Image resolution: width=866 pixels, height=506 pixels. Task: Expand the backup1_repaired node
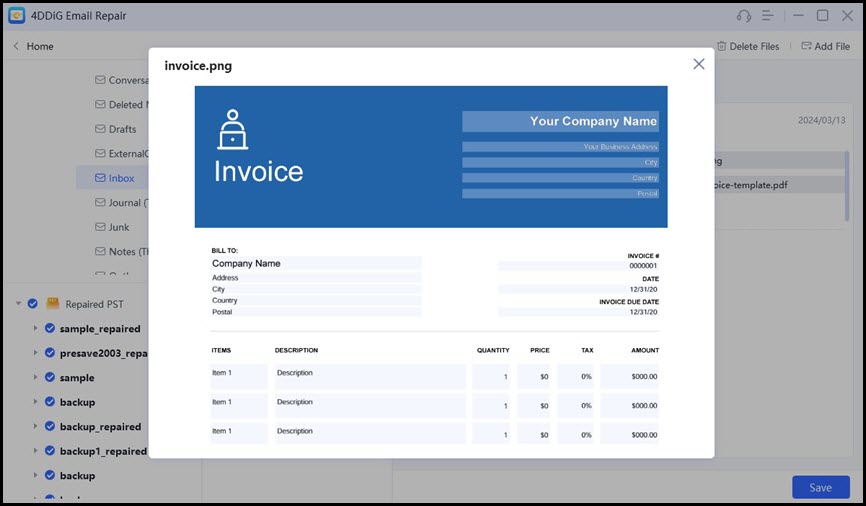coord(35,451)
